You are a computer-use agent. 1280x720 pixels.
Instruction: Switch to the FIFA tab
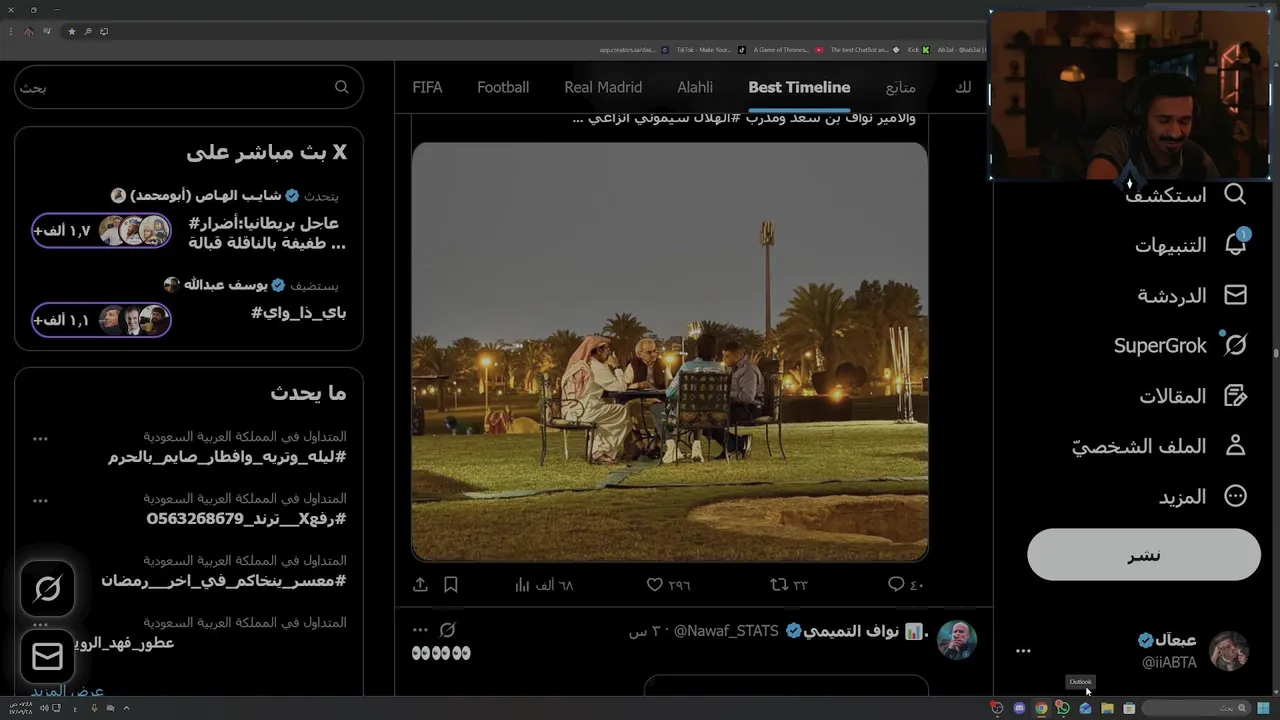(x=427, y=87)
